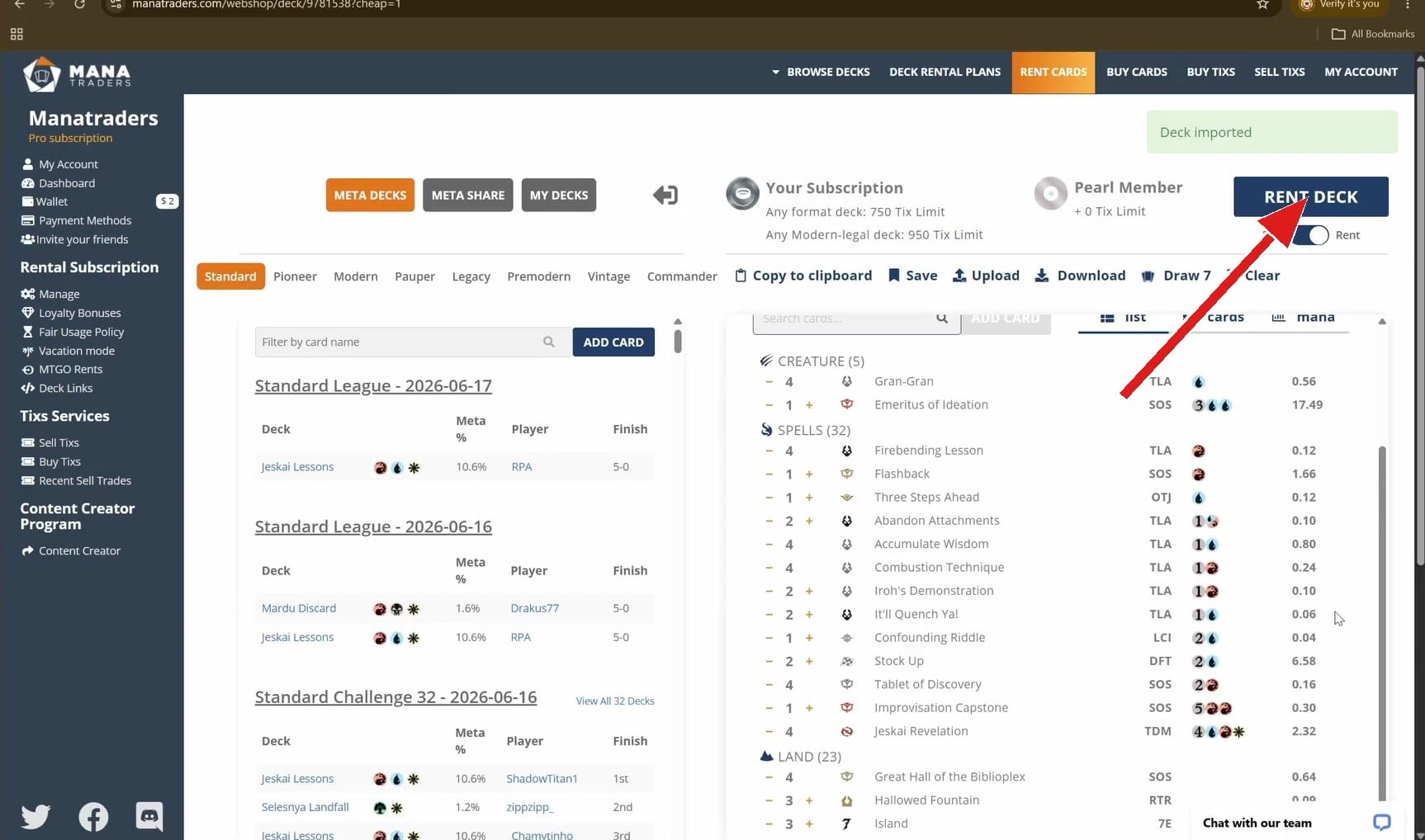Click the Meta Share button
This screenshot has width=1425, height=840.
468,195
